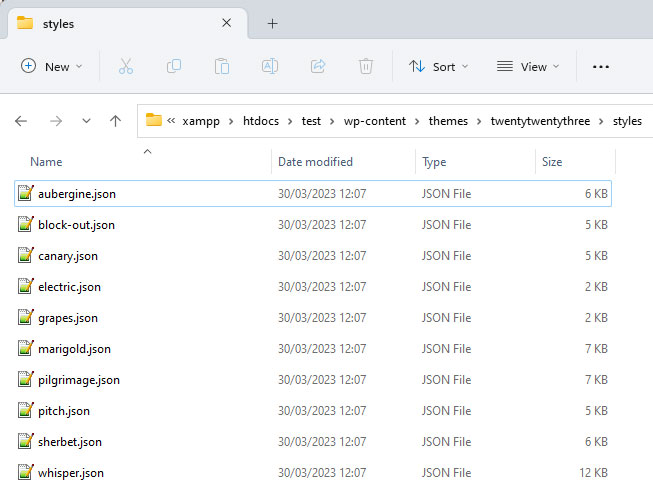The width and height of the screenshot is (653, 502).
Task: Expand the View layout dropdown
Action: [528, 66]
